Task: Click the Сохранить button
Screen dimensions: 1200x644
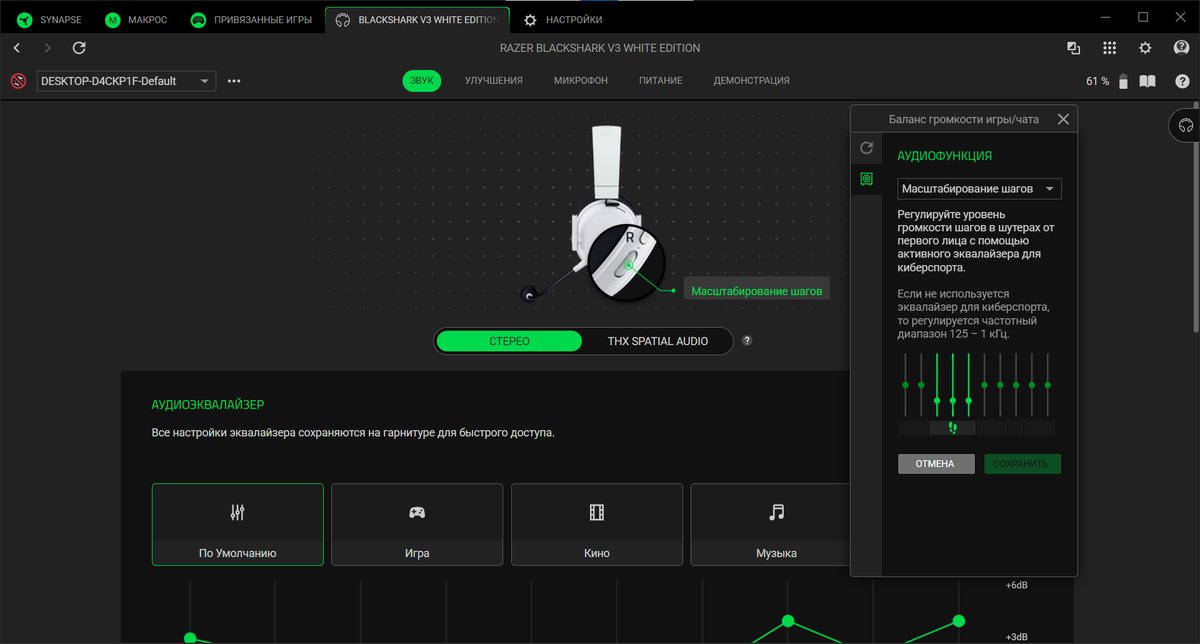Action: [x=1022, y=464]
